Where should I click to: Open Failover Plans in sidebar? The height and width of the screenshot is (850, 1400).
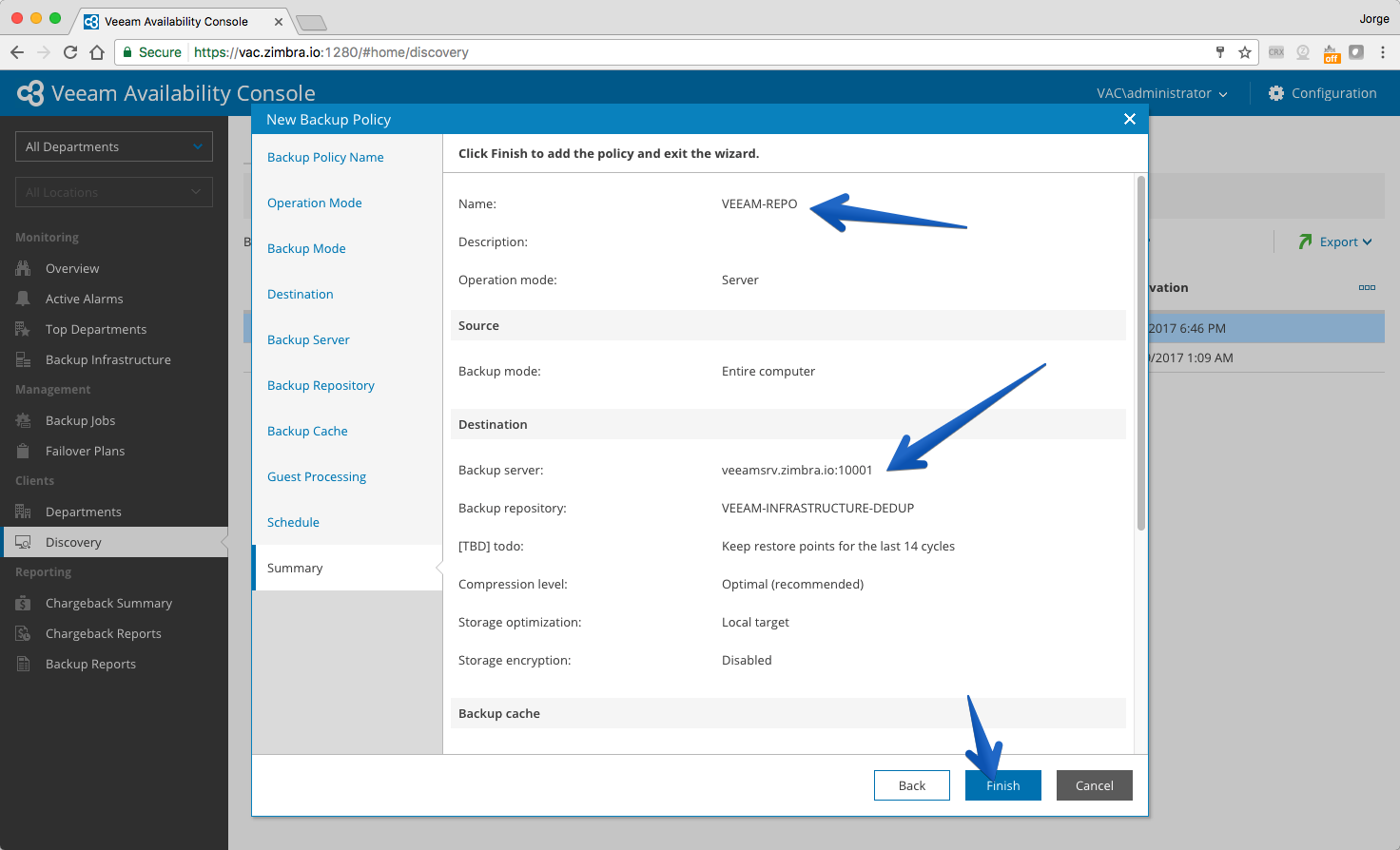click(x=86, y=451)
